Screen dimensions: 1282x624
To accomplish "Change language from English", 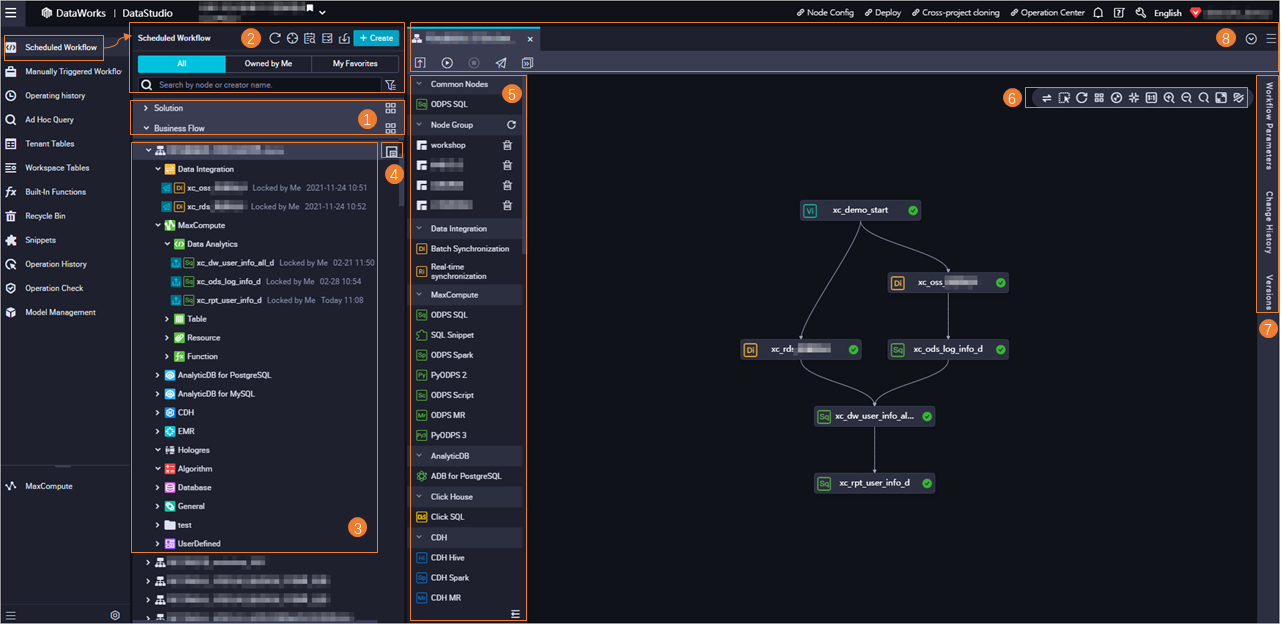I will click(x=1167, y=13).
